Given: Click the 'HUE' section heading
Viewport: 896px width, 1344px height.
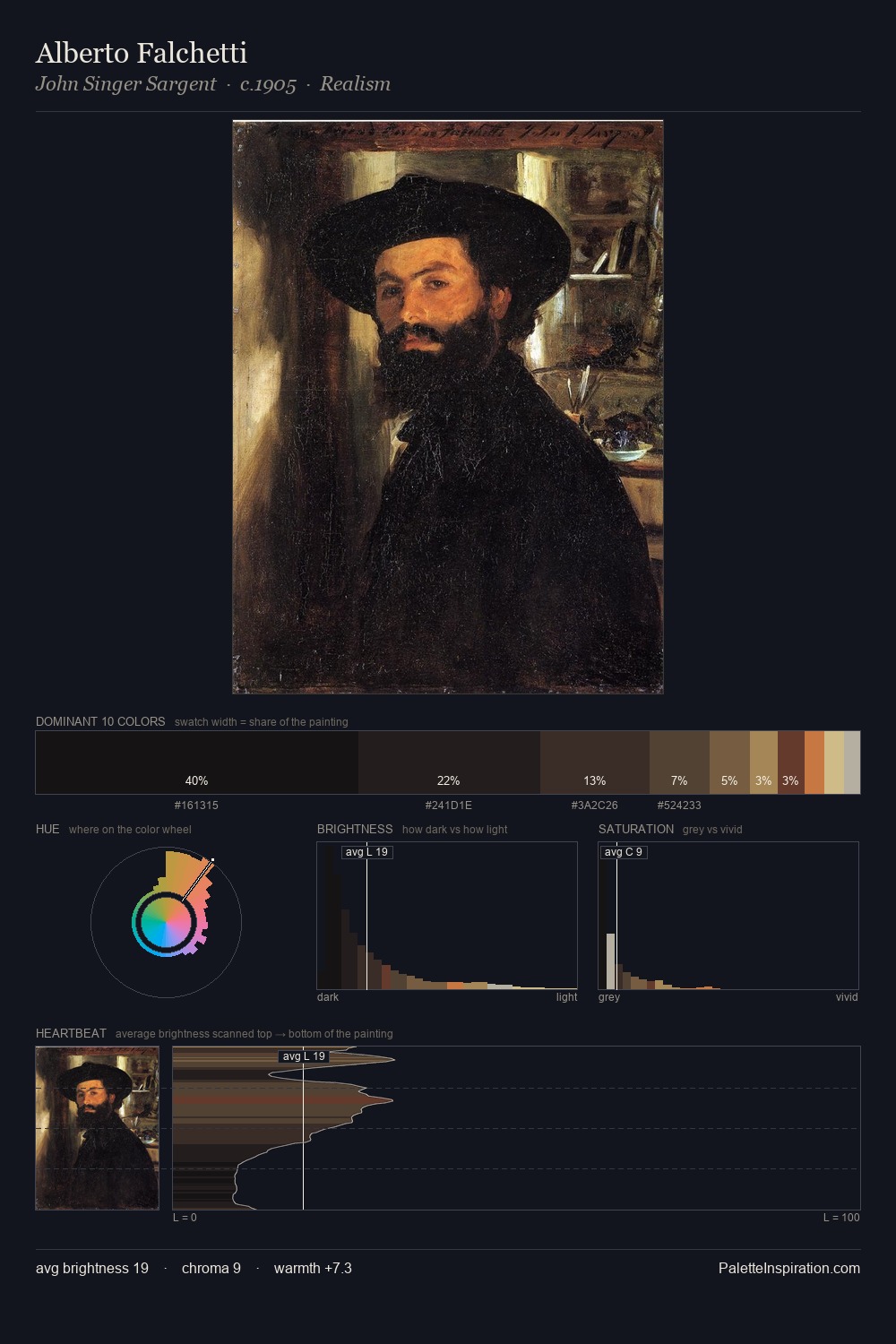Looking at the screenshot, I should pyautogui.click(x=47, y=829).
